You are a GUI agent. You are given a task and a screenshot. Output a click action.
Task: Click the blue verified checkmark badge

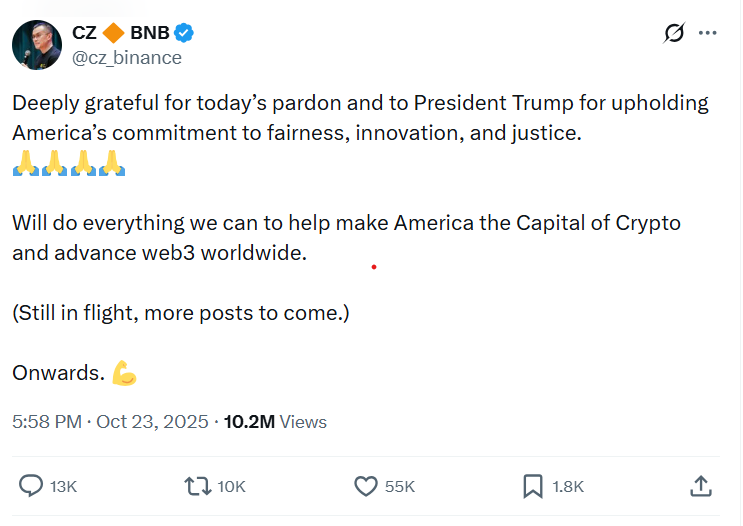pos(185,32)
